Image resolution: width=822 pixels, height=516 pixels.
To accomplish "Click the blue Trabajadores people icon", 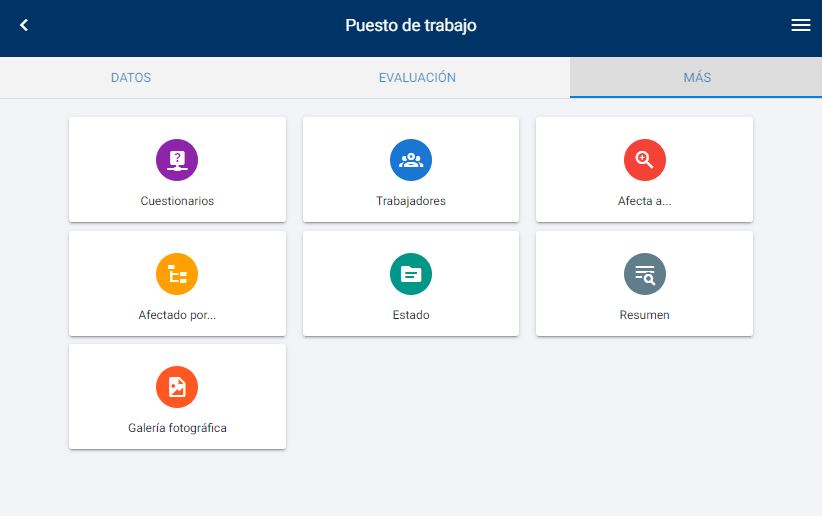I will [411, 159].
